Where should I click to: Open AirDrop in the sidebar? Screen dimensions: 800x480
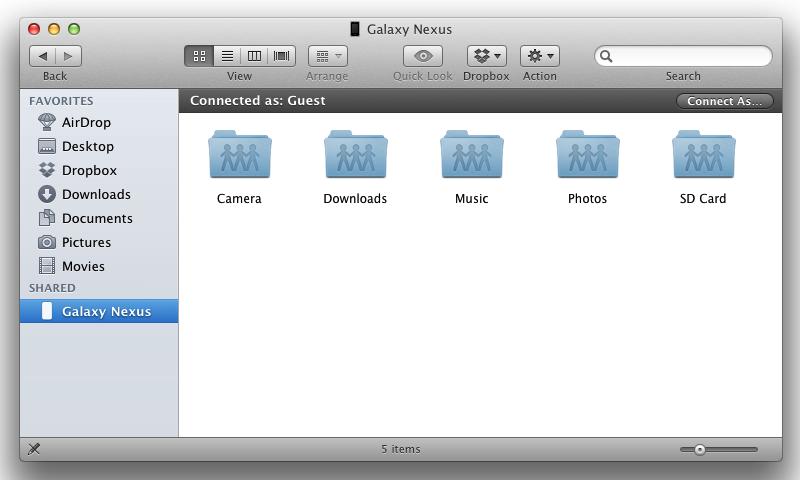[x=99, y=122]
